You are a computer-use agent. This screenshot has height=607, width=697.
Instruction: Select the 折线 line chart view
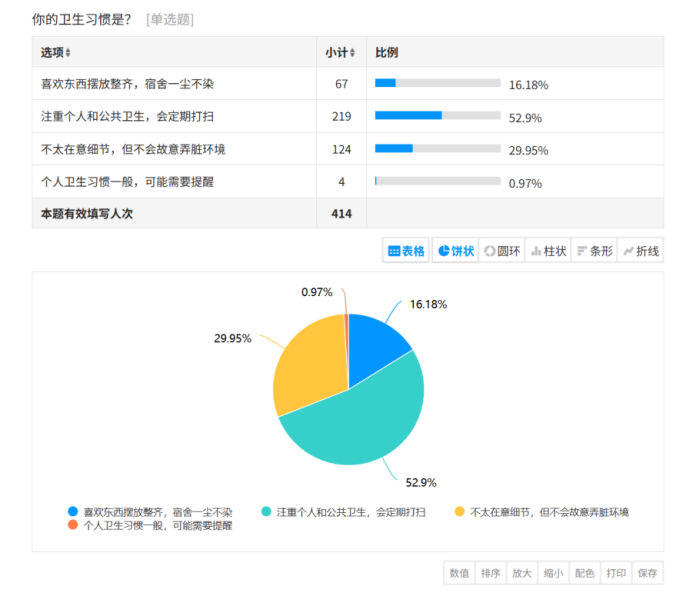pos(640,251)
